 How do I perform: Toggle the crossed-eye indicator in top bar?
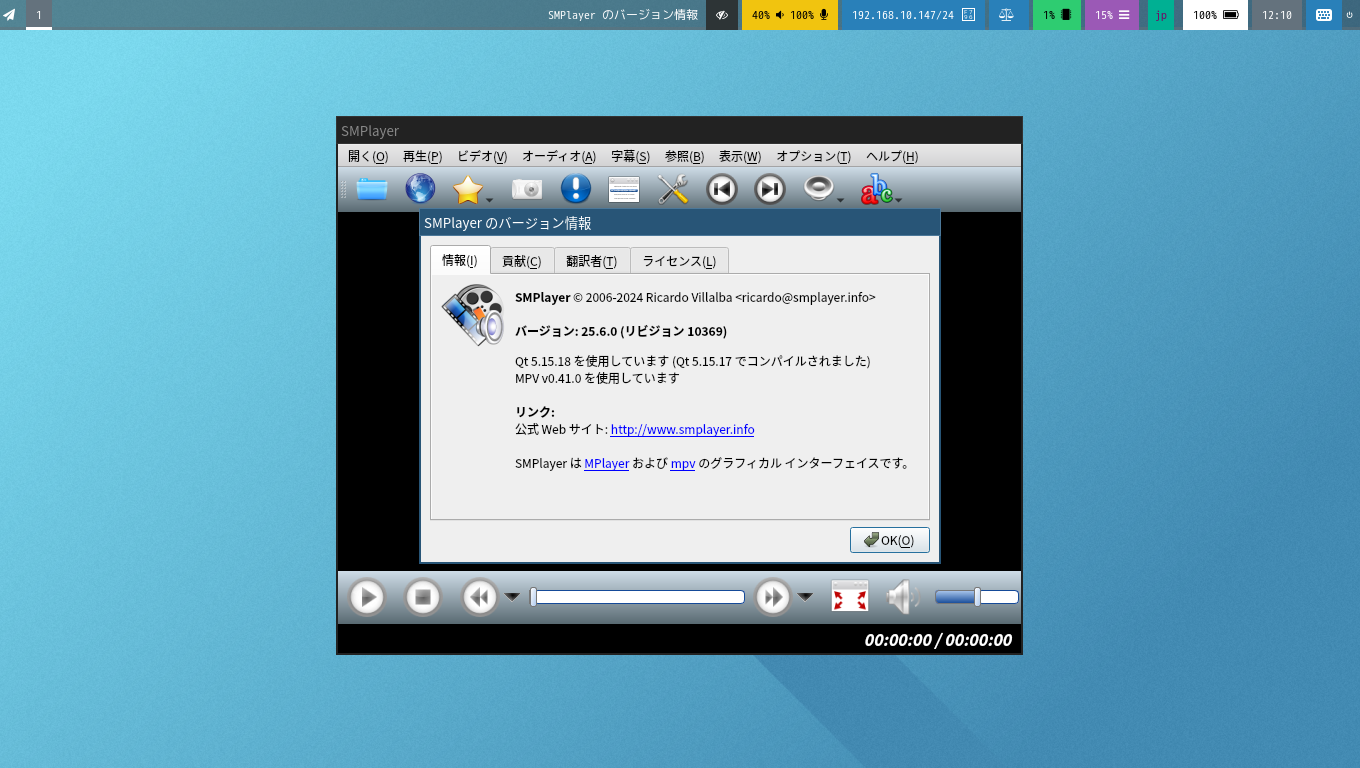(x=722, y=15)
